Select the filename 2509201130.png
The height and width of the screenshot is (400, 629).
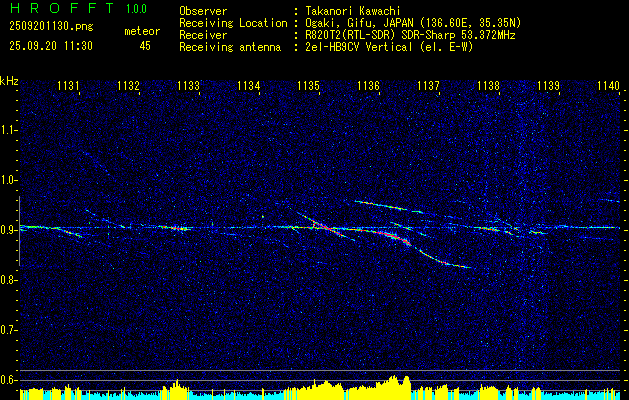pos(51,27)
